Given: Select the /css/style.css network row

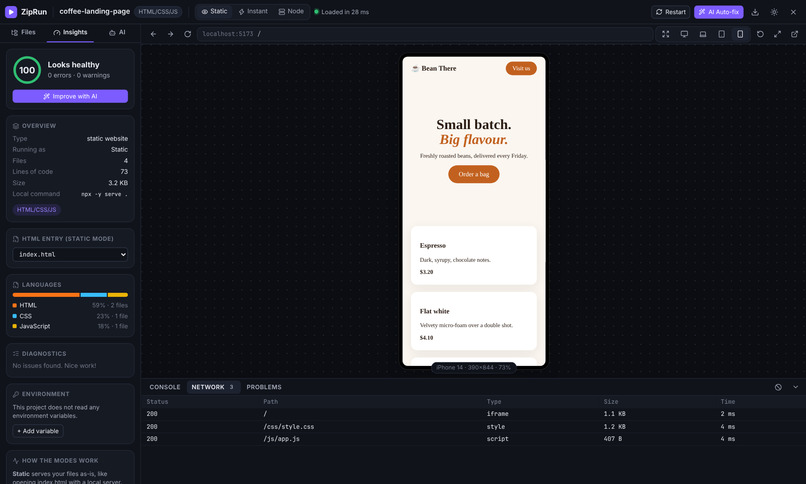Looking at the screenshot, I should point(473,426).
